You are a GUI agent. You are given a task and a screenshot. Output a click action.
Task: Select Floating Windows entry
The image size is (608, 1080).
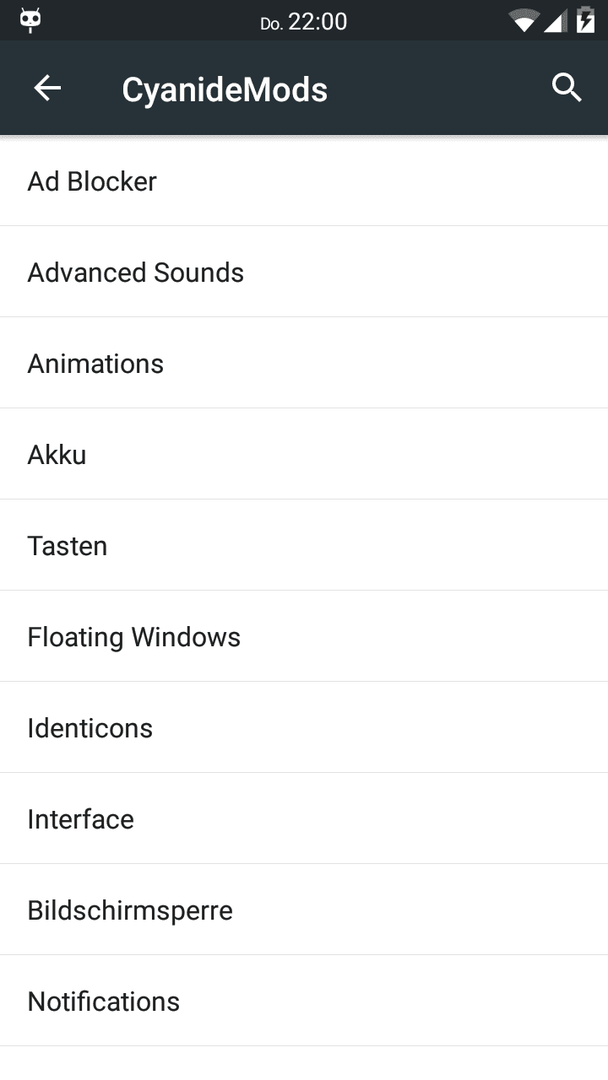(304, 636)
